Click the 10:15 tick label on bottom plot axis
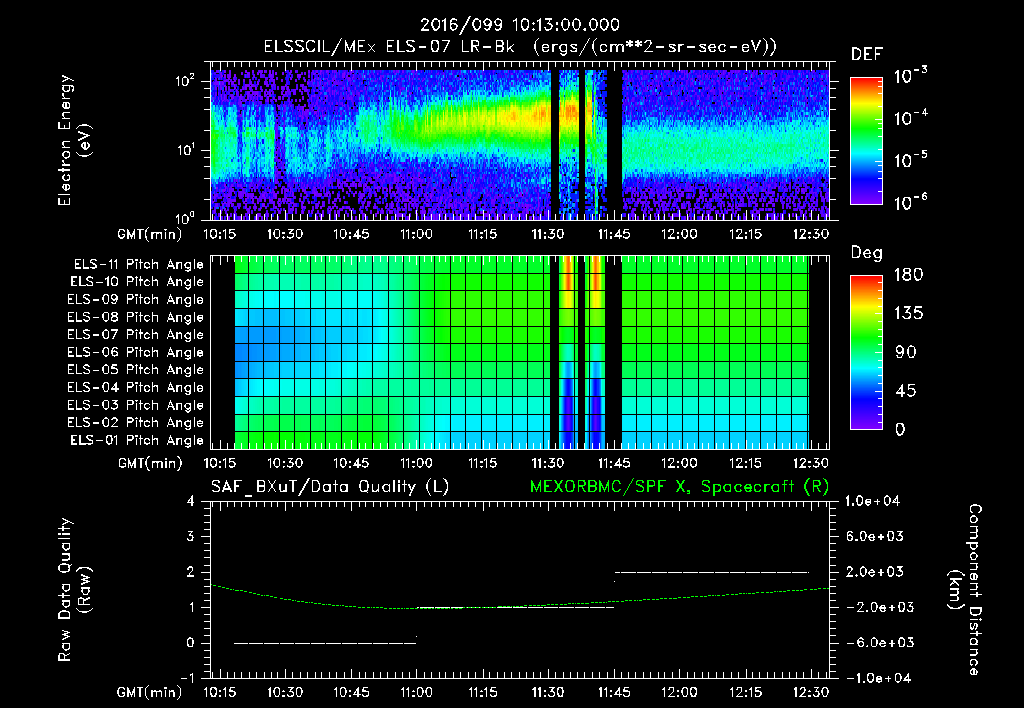This screenshot has width=1024, height=708. pyautogui.click(x=219, y=692)
